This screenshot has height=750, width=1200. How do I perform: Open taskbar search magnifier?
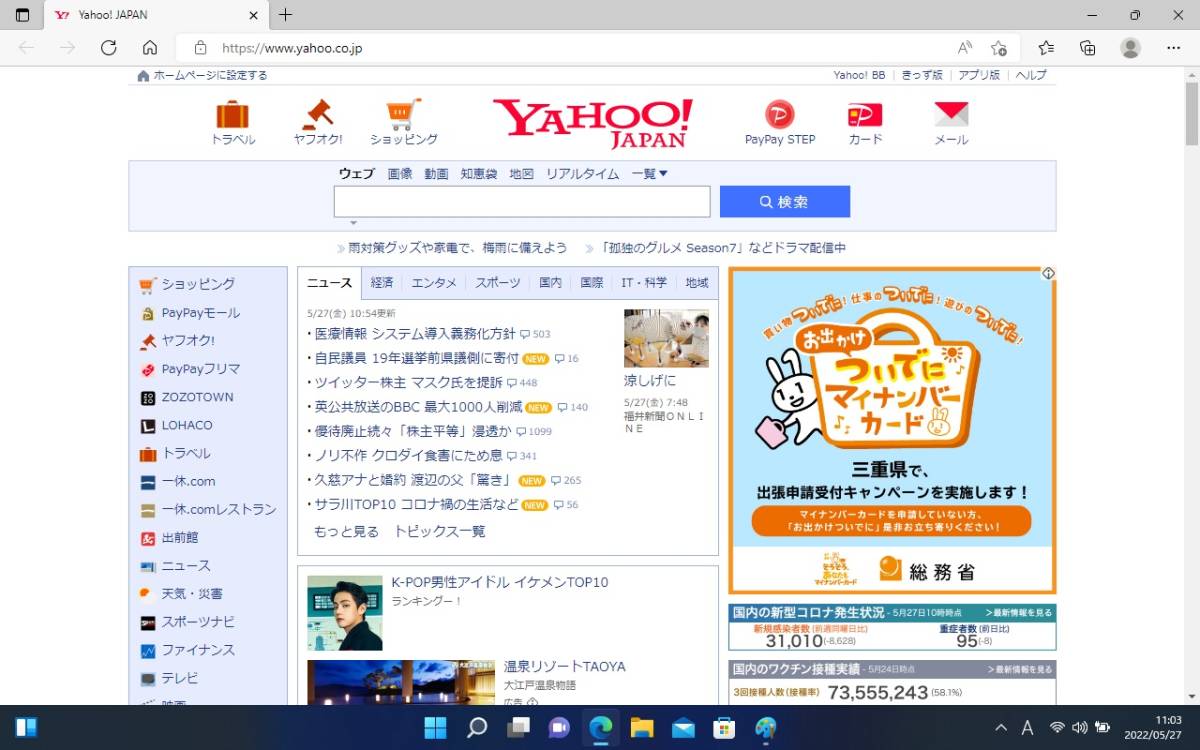477,727
